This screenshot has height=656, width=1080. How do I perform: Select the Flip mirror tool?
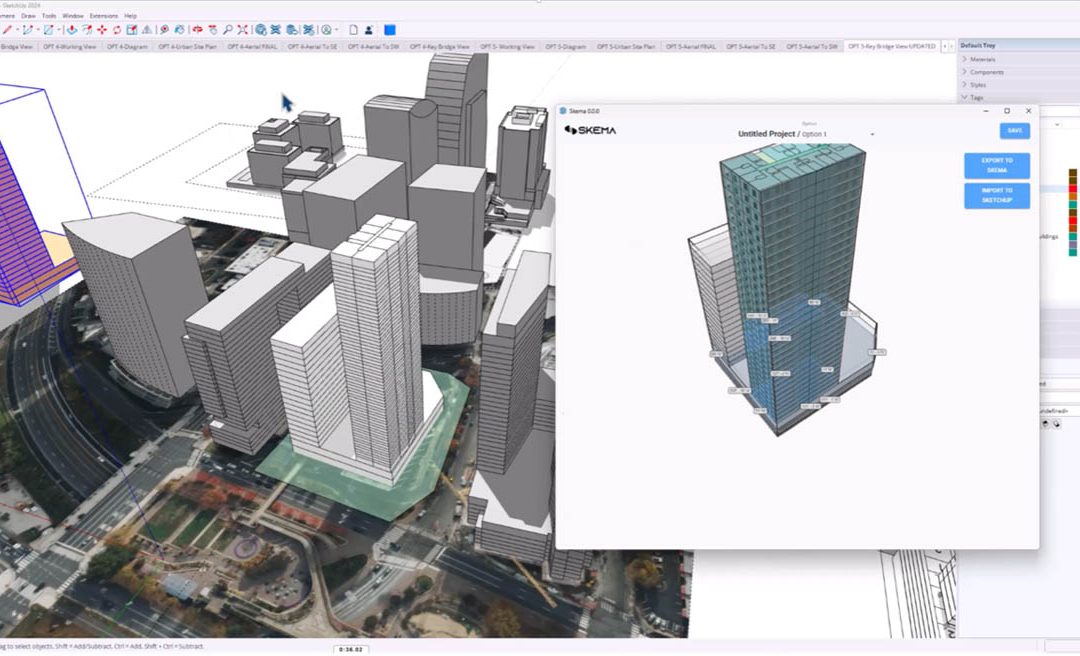click(x=147, y=30)
